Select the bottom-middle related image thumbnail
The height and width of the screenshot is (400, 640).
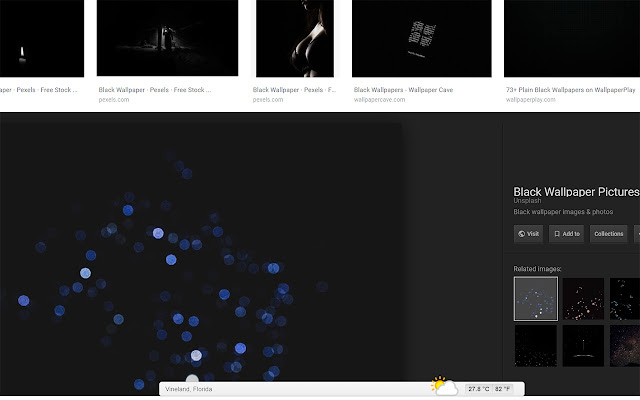click(x=583, y=346)
